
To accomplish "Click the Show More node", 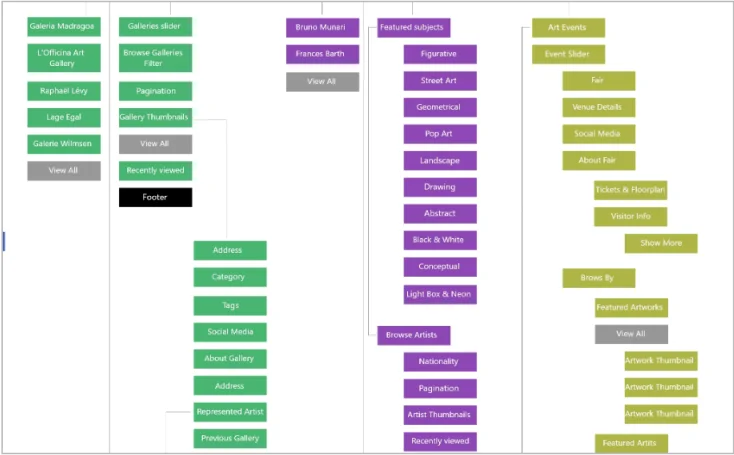I will [661, 243].
